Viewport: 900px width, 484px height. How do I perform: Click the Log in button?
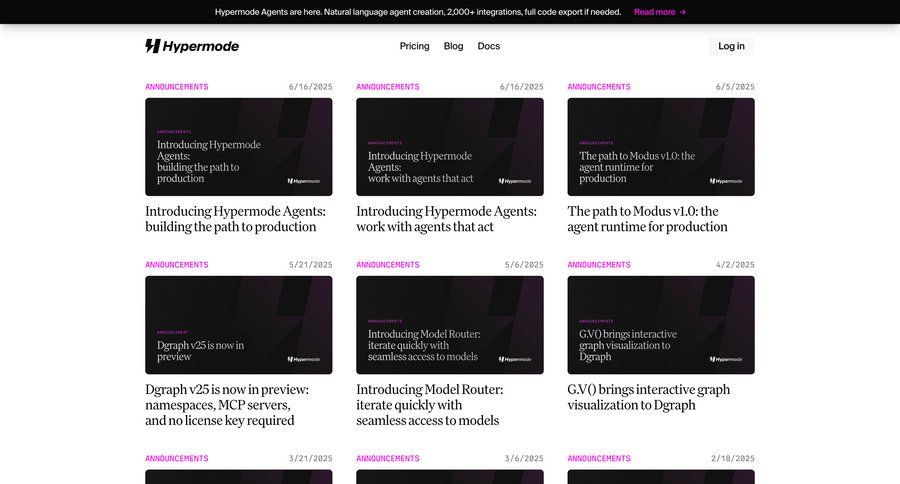point(731,46)
